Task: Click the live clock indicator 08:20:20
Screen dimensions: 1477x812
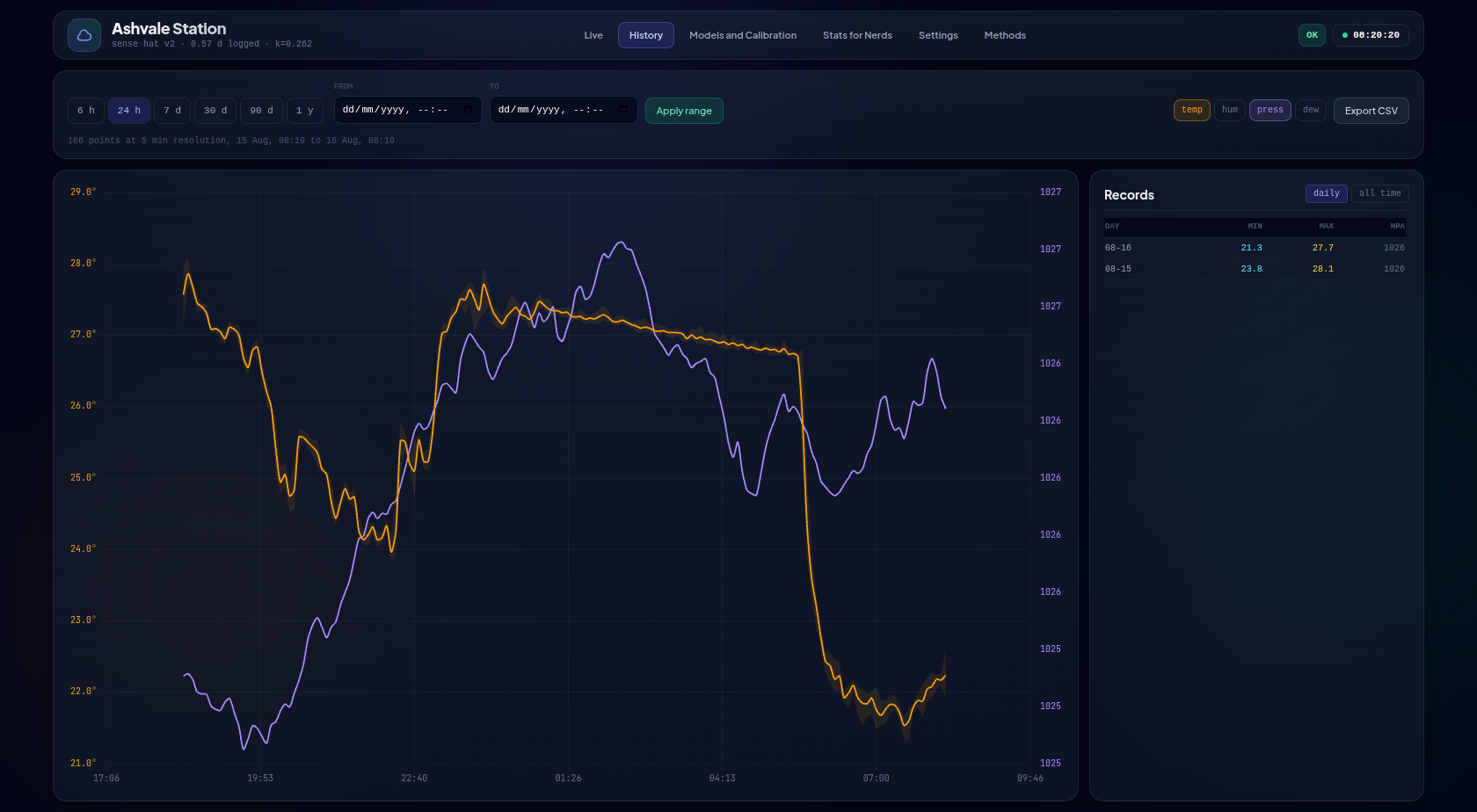Action: 1371,35
